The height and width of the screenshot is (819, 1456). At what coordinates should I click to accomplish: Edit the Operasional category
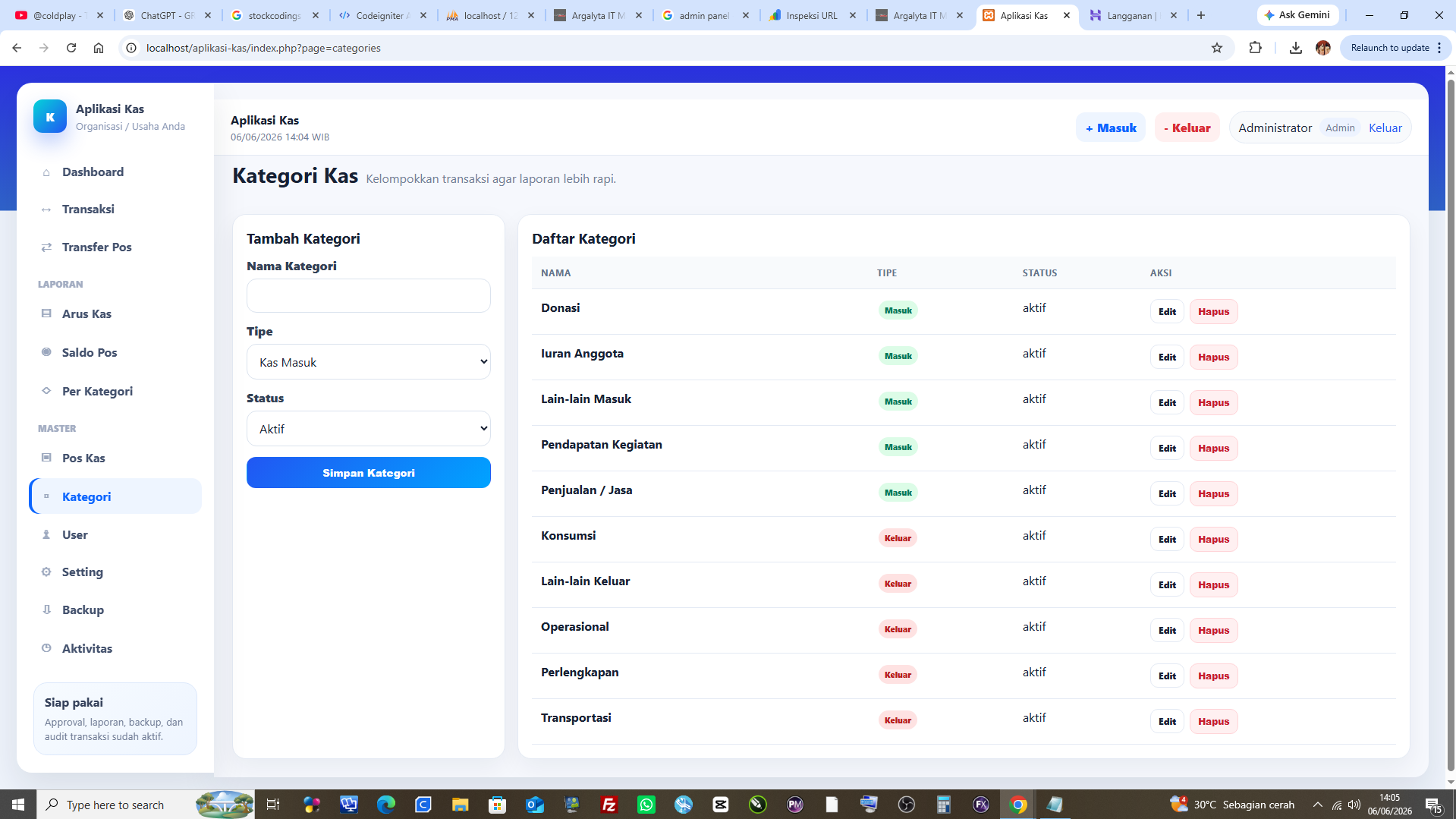tap(1167, 631)
